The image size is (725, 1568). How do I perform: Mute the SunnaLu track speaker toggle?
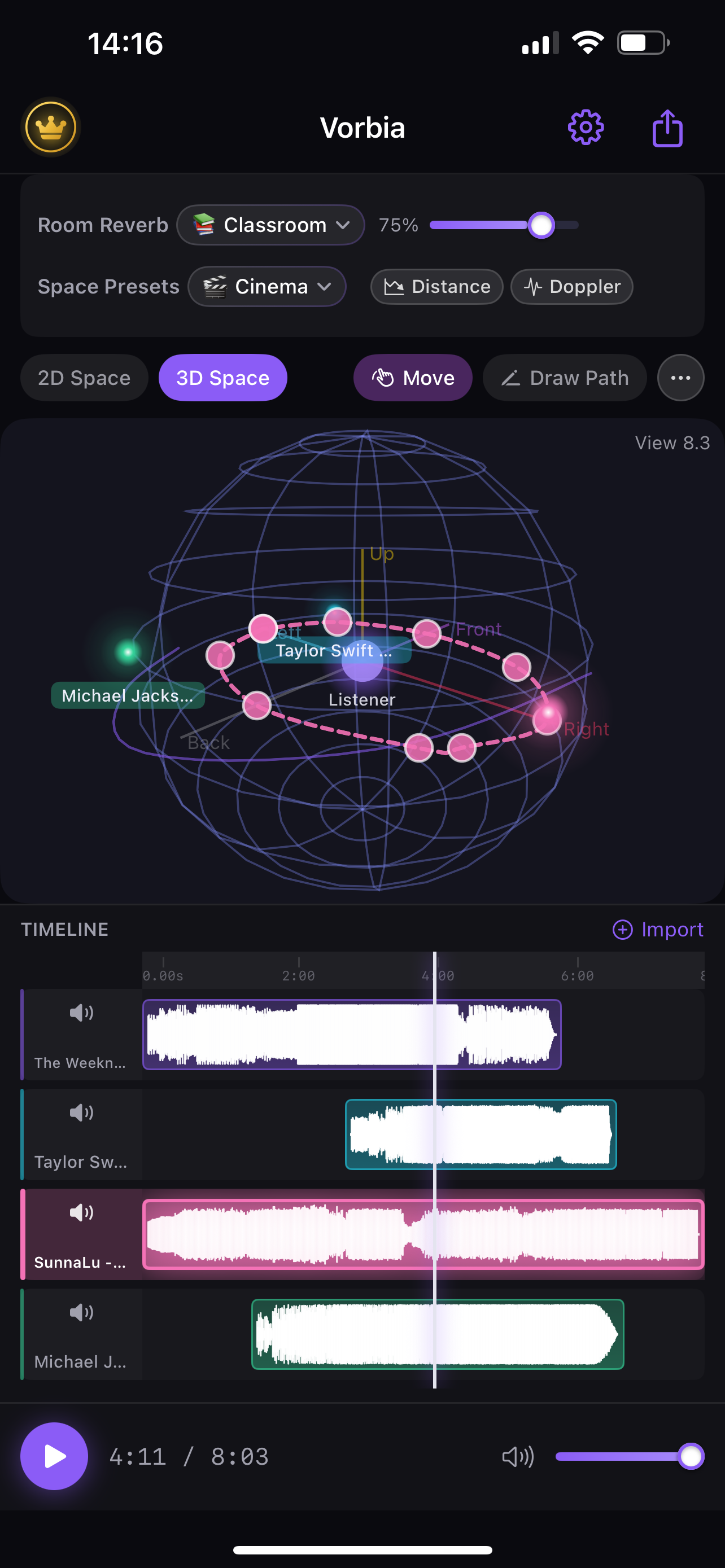(x=81, y=1212)
